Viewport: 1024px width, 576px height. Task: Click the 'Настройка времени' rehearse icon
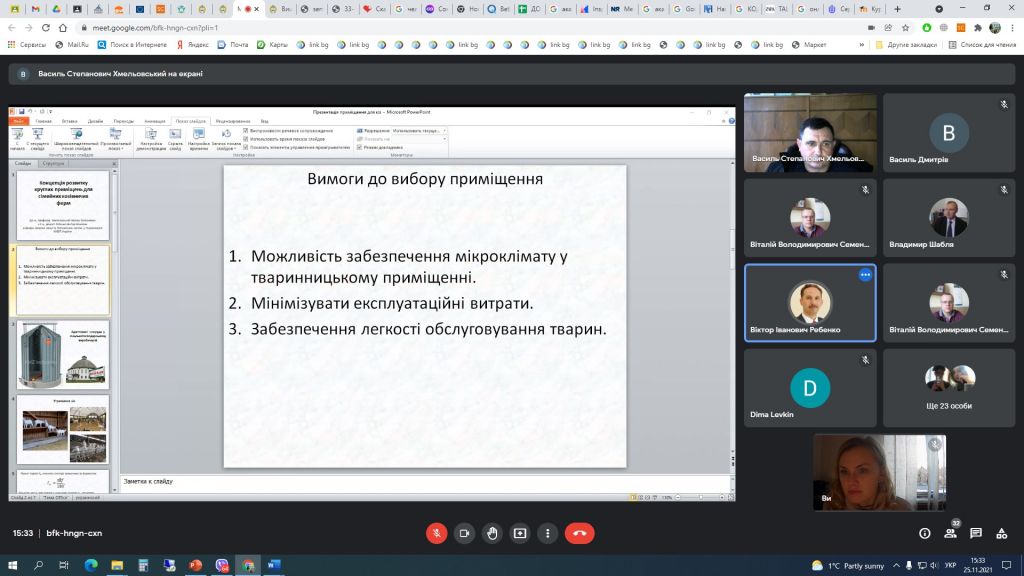click(199, 139)
